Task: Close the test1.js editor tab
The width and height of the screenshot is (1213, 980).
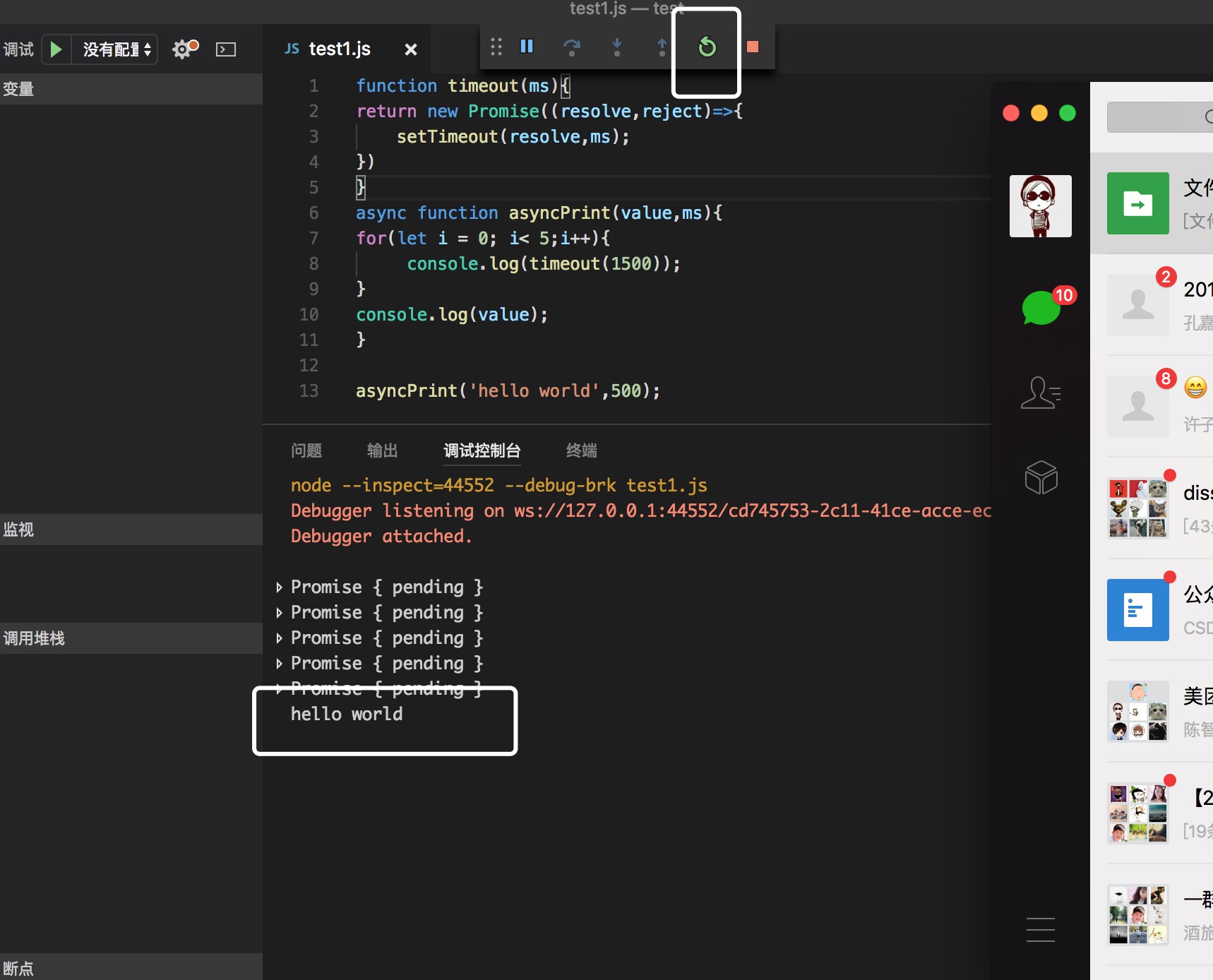Action: [x=412, y=49]
